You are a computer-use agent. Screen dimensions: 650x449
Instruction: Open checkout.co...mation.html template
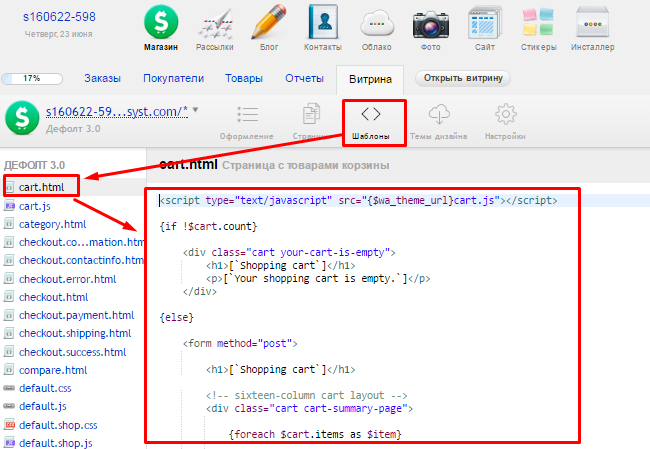point(81,242)
